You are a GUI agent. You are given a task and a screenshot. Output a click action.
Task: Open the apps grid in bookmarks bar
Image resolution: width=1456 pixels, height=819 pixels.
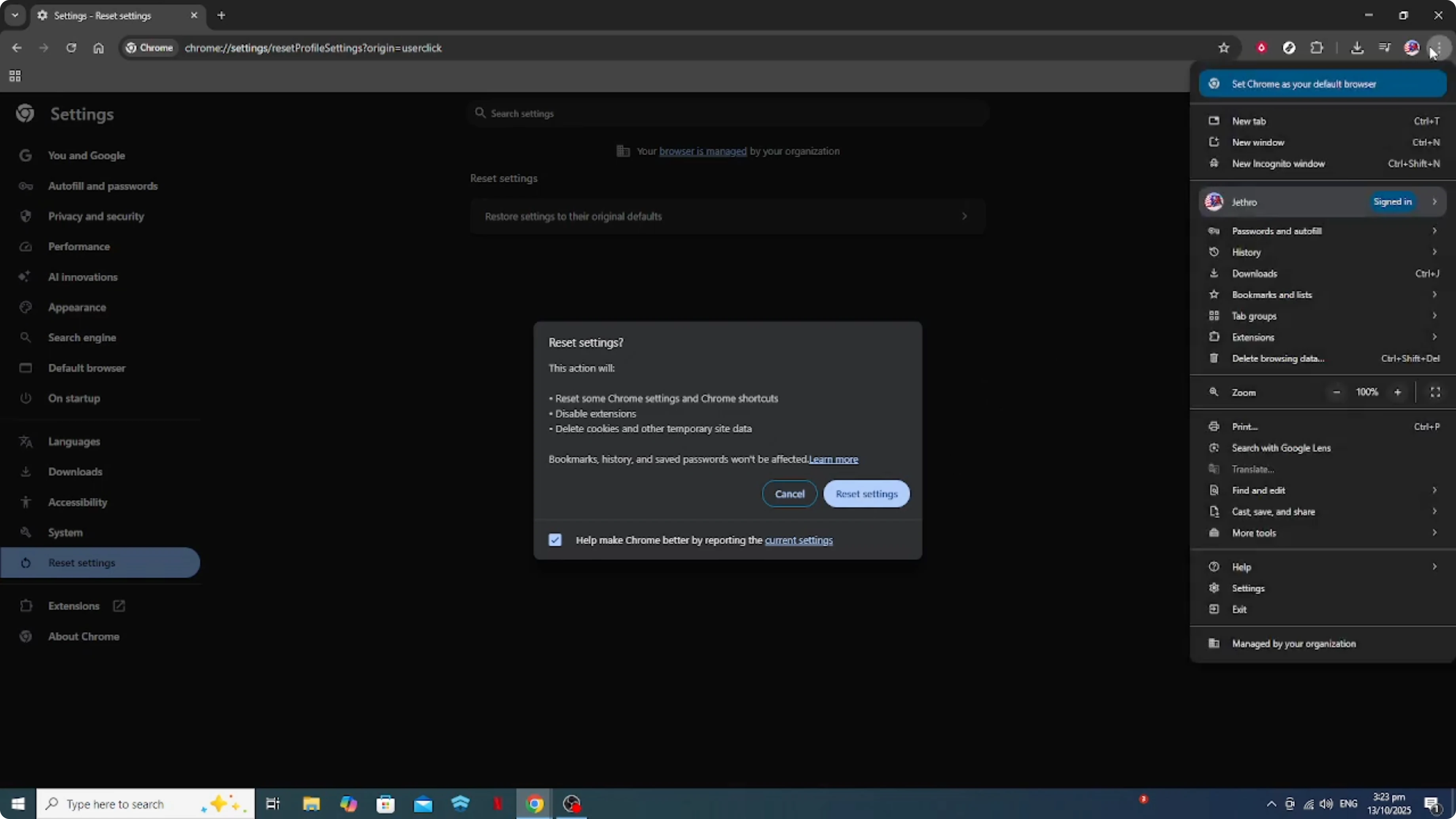15,76
